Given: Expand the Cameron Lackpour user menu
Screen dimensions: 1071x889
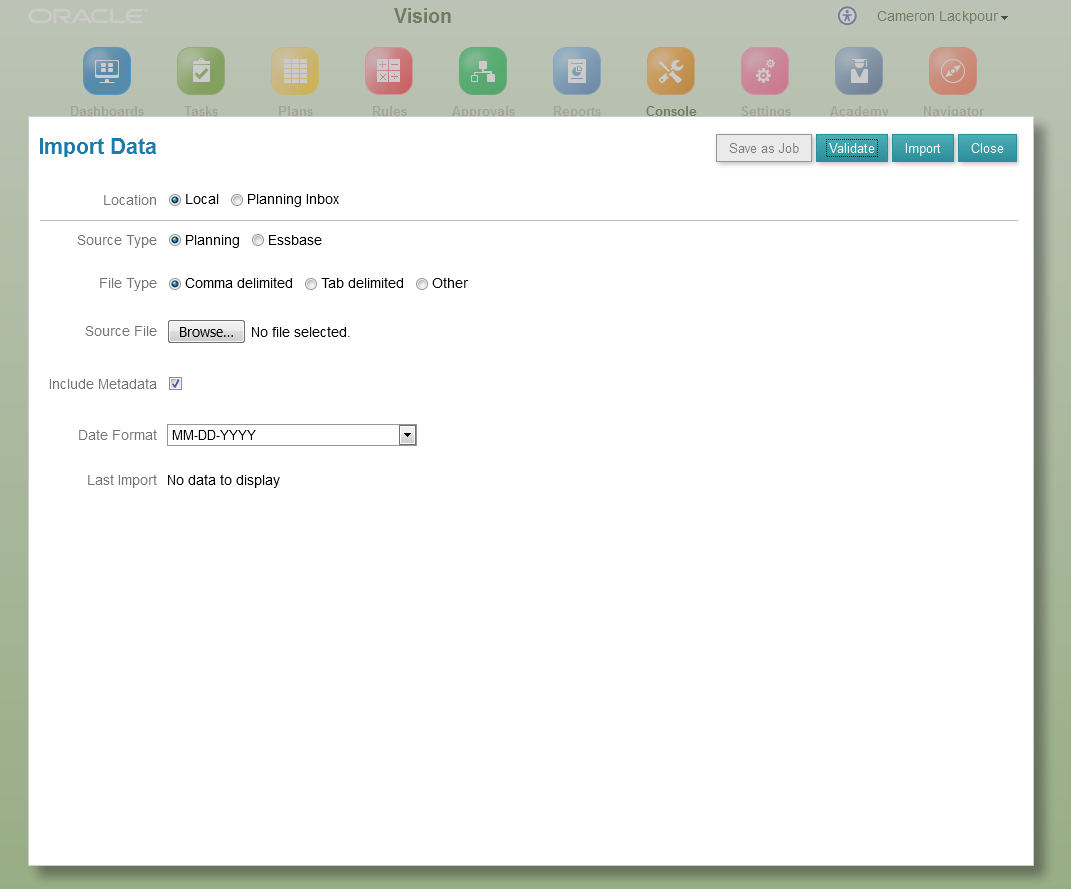Looking at the screenshot, I should 942,16.
